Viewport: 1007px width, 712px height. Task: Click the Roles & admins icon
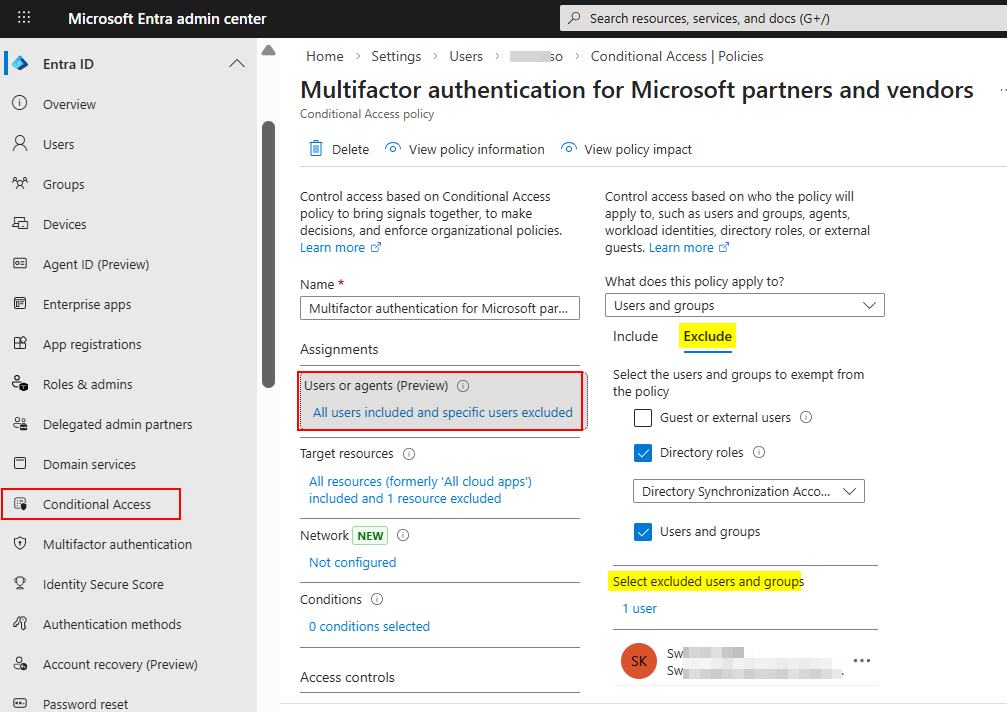20,383
